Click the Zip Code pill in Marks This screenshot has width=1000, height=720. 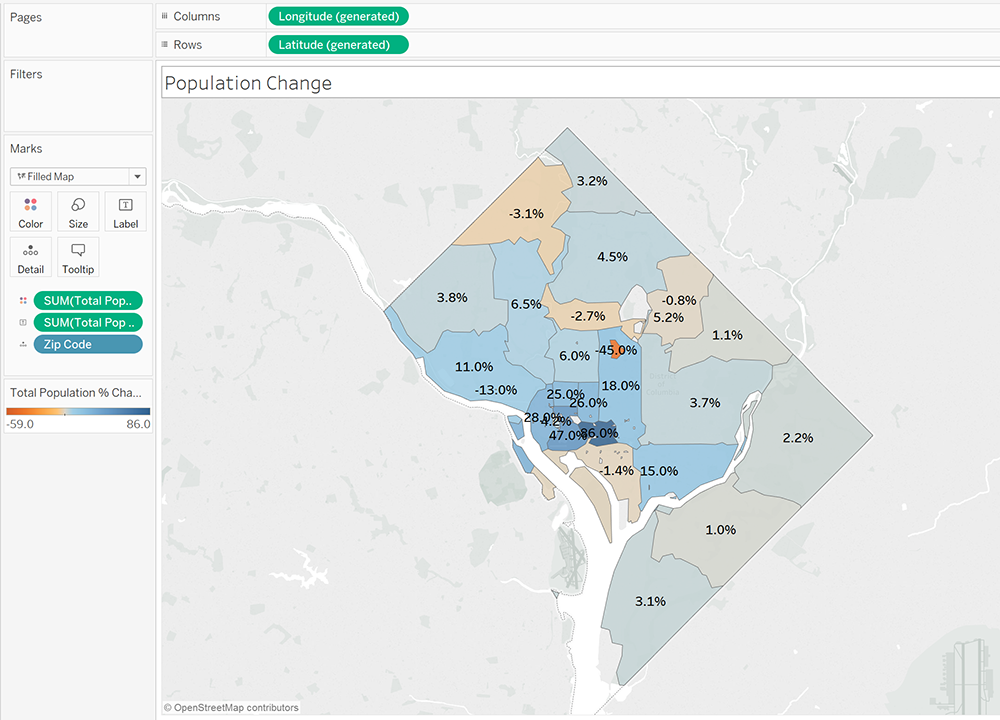point(88,344)
